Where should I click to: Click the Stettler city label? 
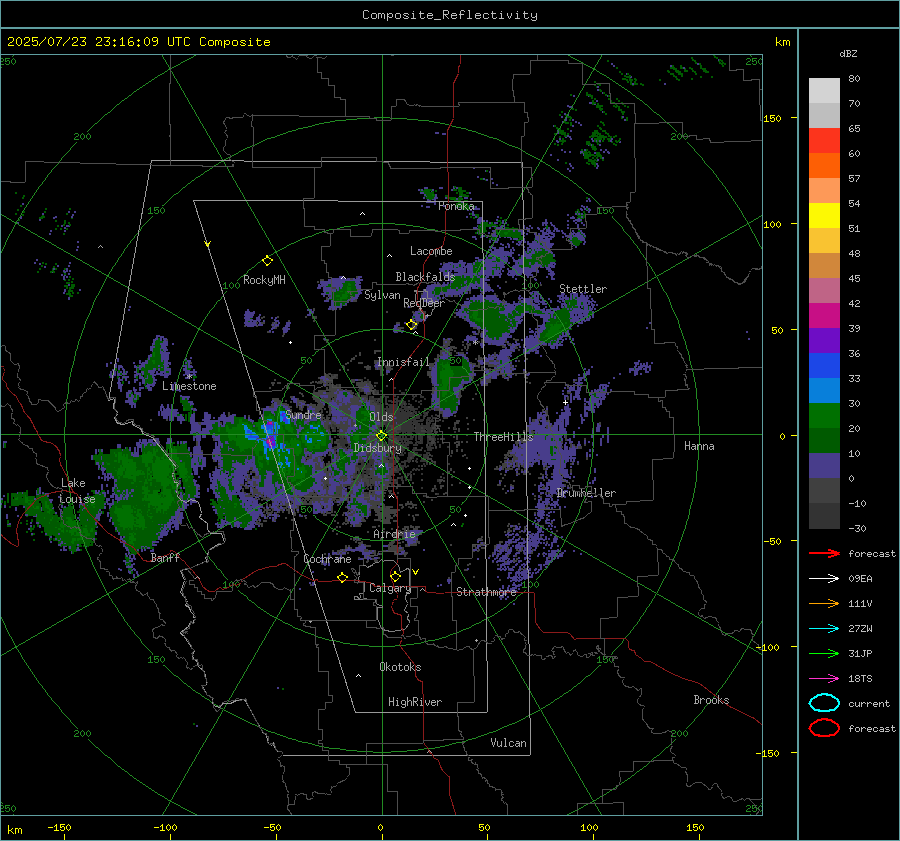pos(583,289)
